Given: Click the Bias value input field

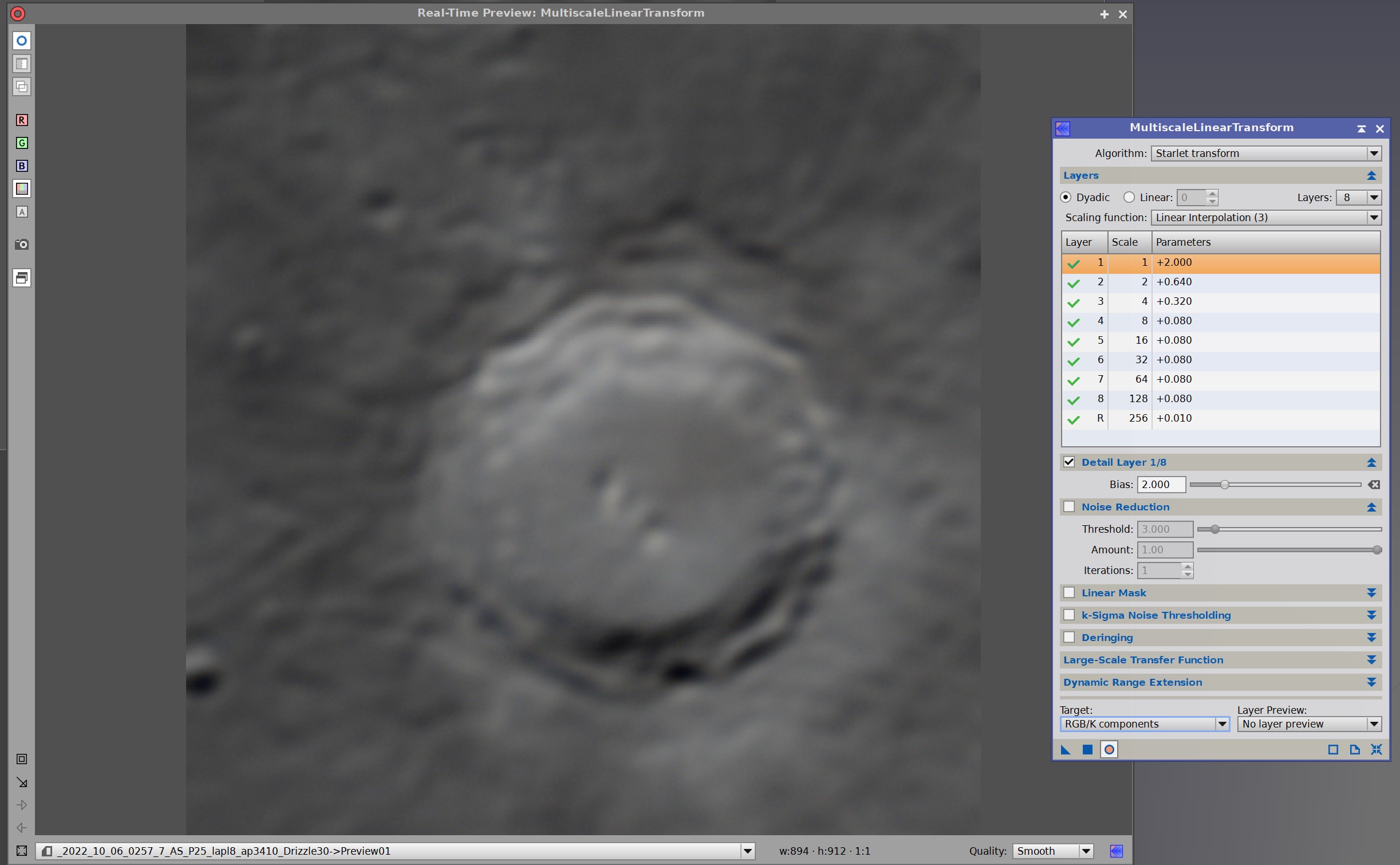Looking at the screenshot, I should [x=1161, y=485].
